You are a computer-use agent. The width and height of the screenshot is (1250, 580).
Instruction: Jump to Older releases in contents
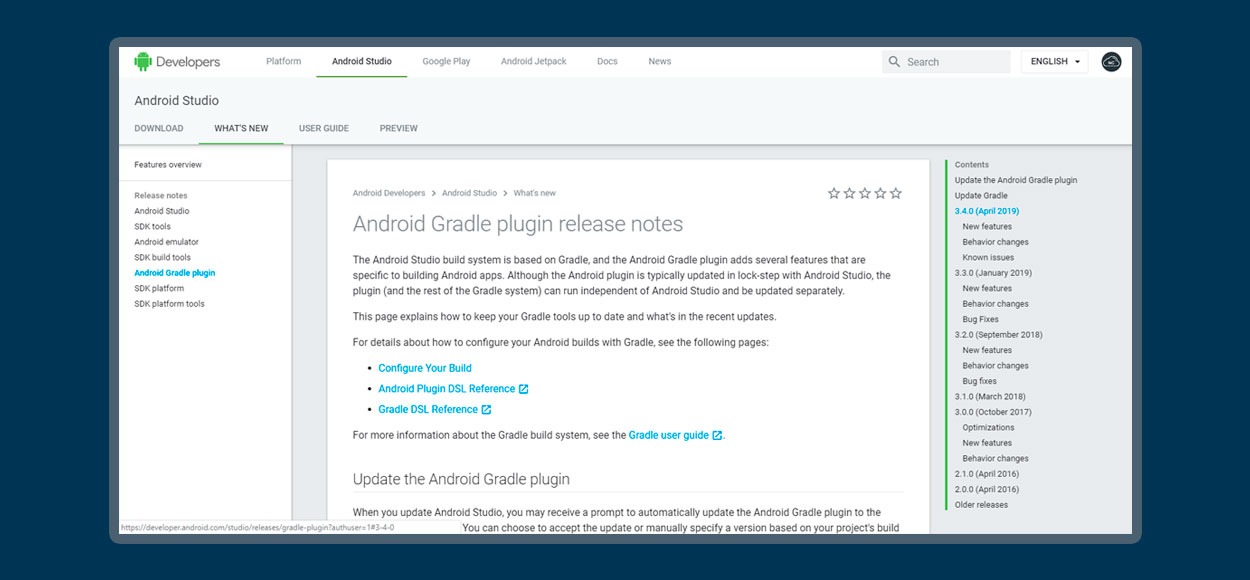click(x=981, y=505)
